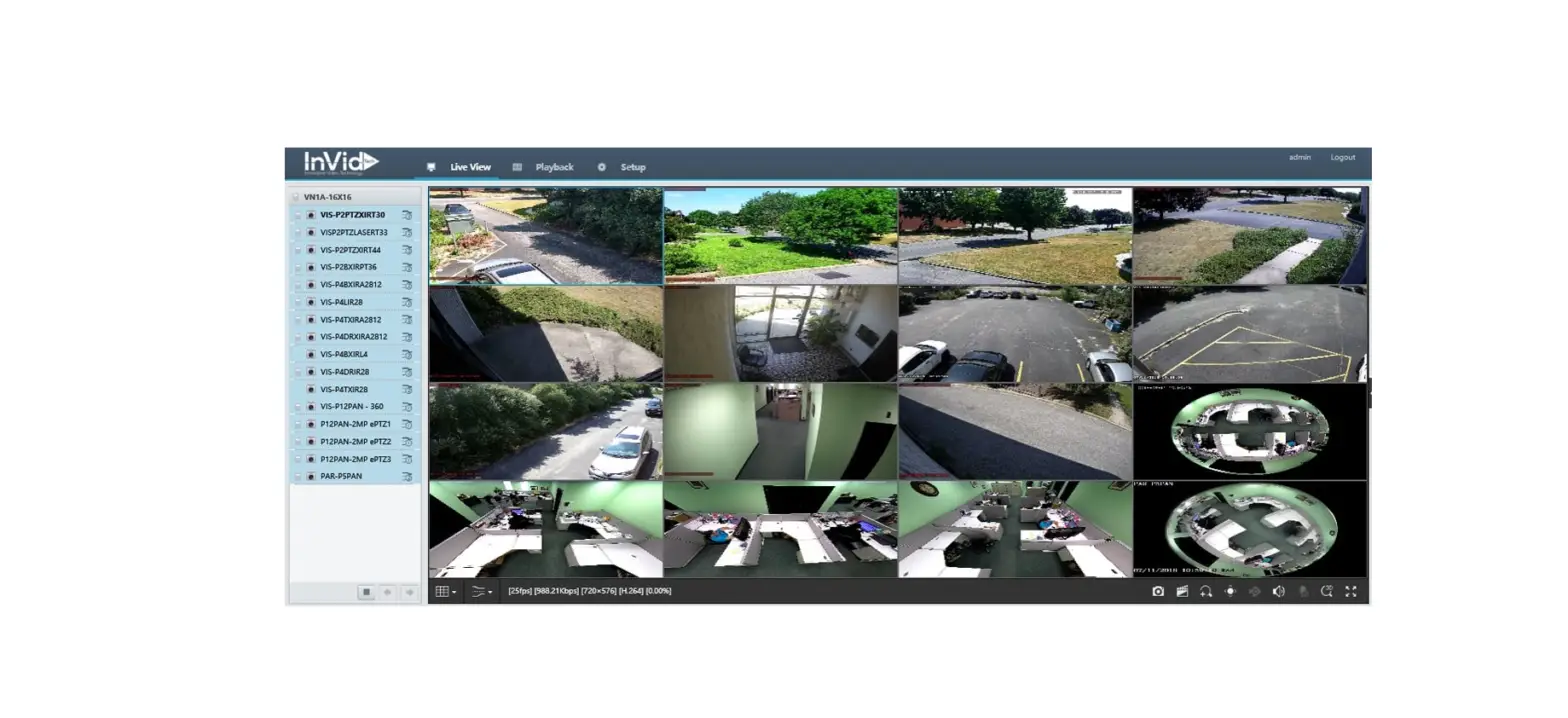The width and height of the screenshot is (1568, 718).
Task: Open the stream type dropdown
Action: click(x=482, y=591)
